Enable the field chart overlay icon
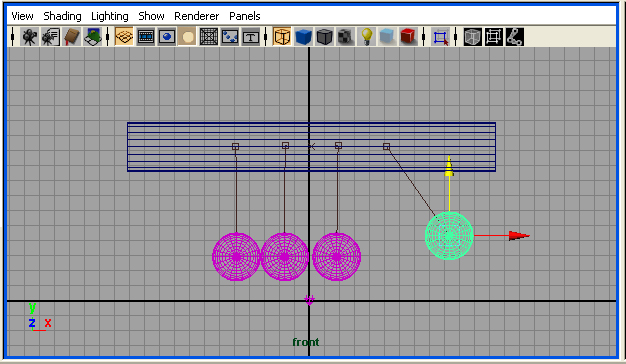Viewport: 626px width, 364px height. click(x=209, y=37)
